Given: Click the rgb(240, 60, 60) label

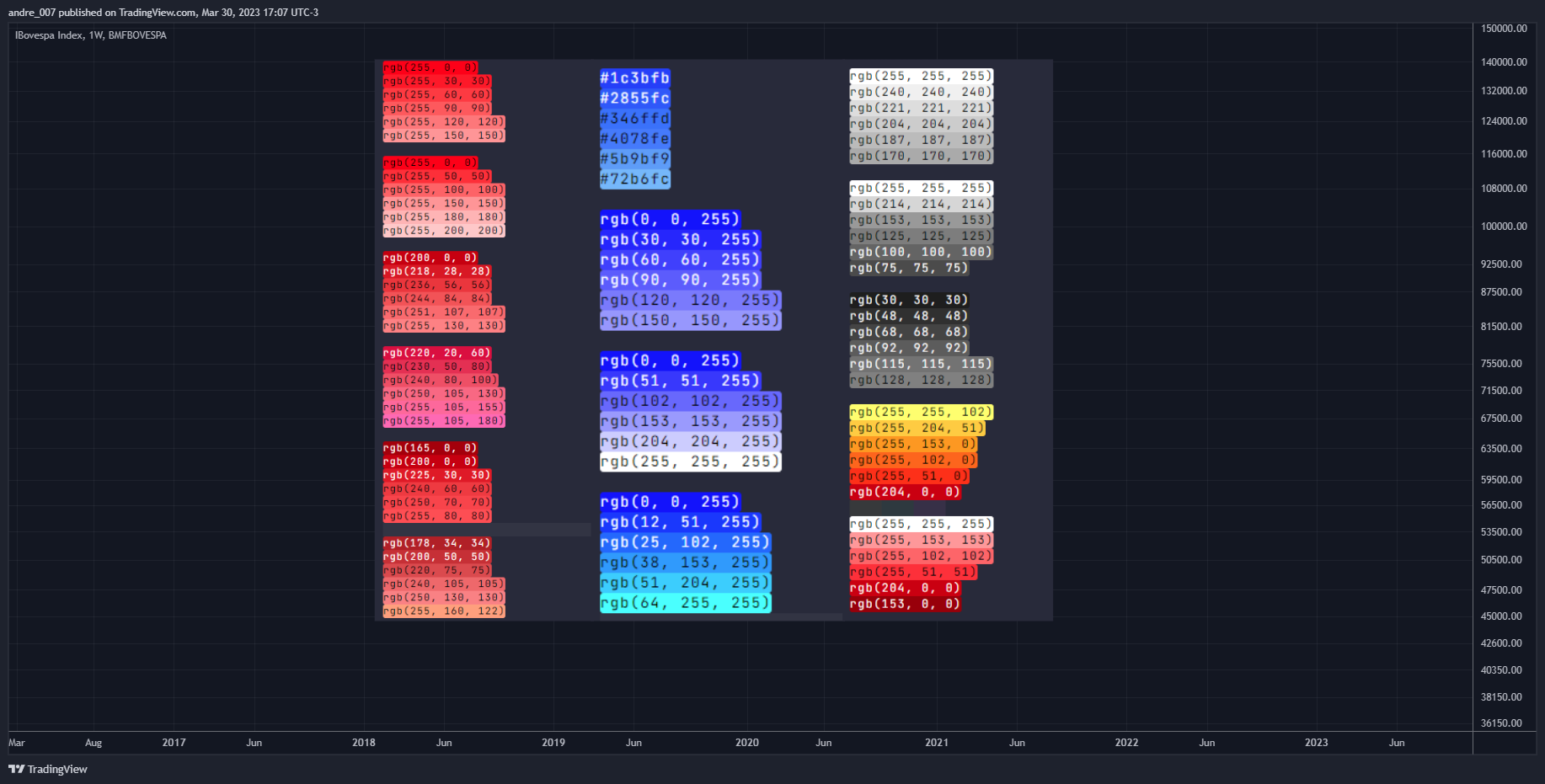Looking at the screenshot, I should (437, 488).
